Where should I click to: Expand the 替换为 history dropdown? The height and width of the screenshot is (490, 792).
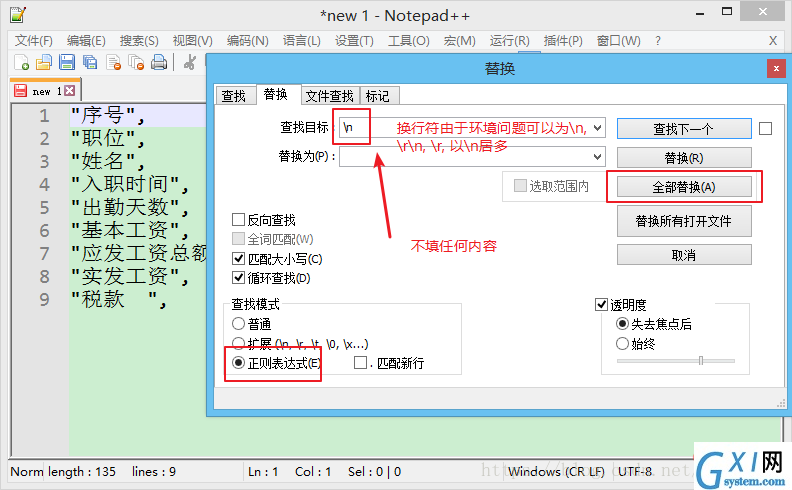point(598,157)
